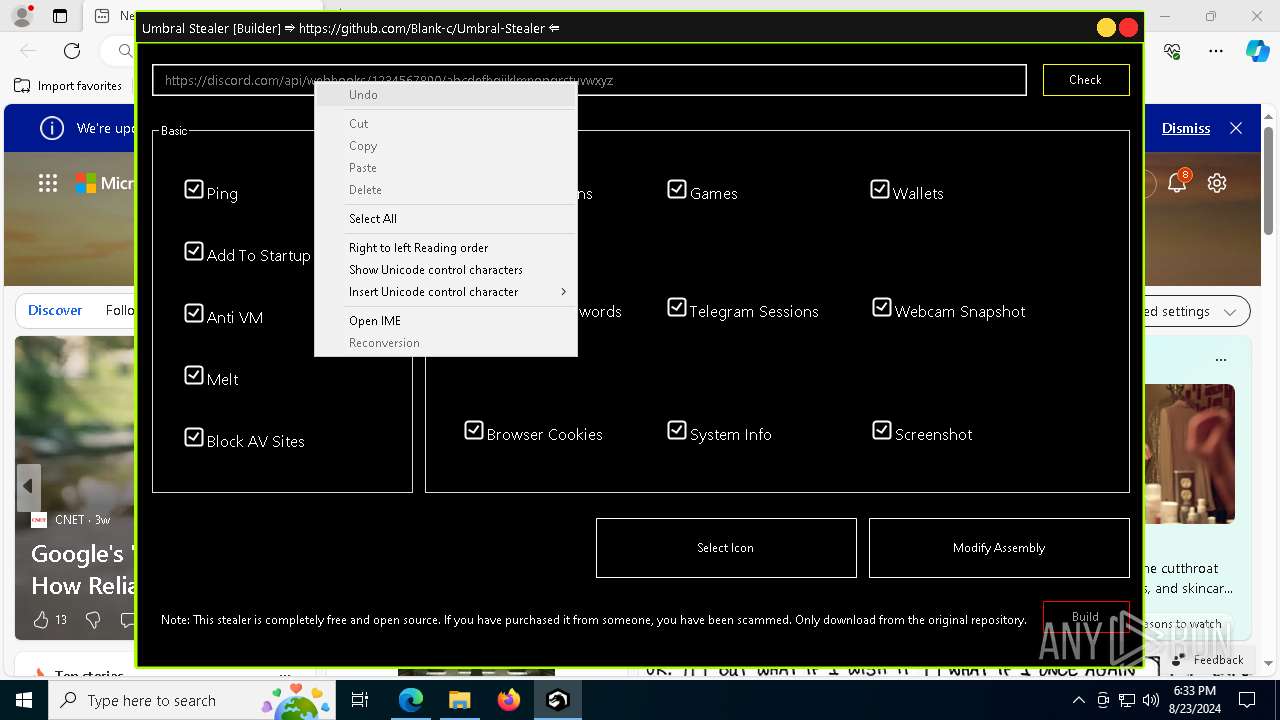Open the Microsoft apps grid icon
The height and width of the screenshot is (720, 1280).
48,183
